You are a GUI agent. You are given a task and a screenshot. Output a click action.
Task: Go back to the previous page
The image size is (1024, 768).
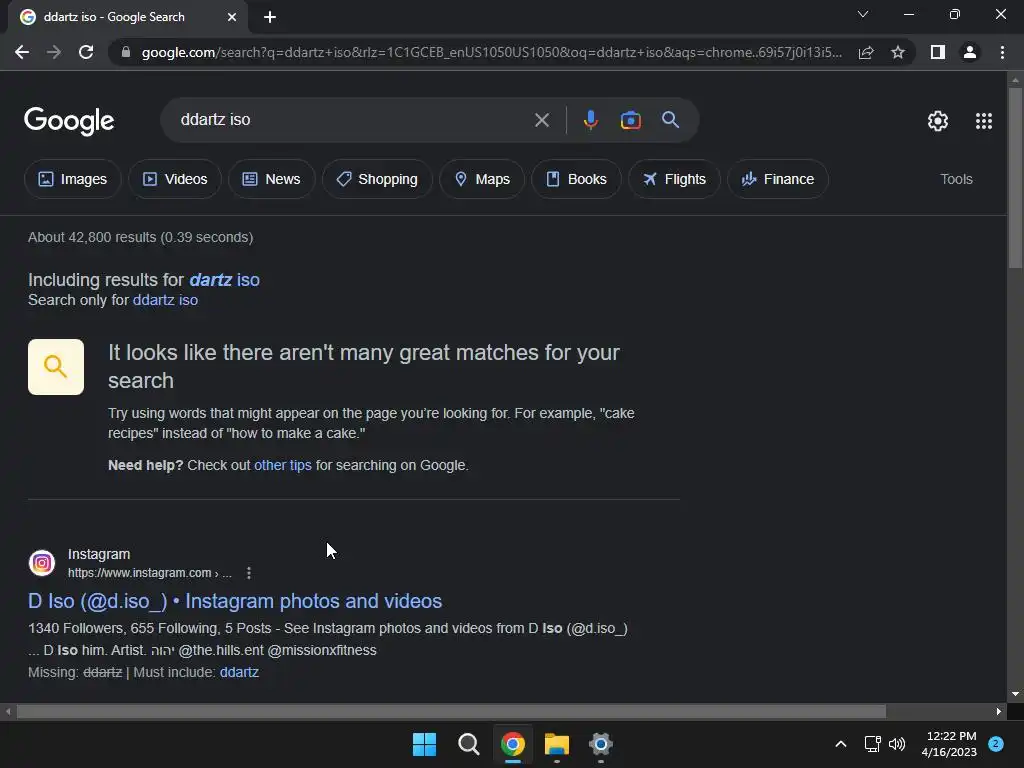click(x=22, y=52)
